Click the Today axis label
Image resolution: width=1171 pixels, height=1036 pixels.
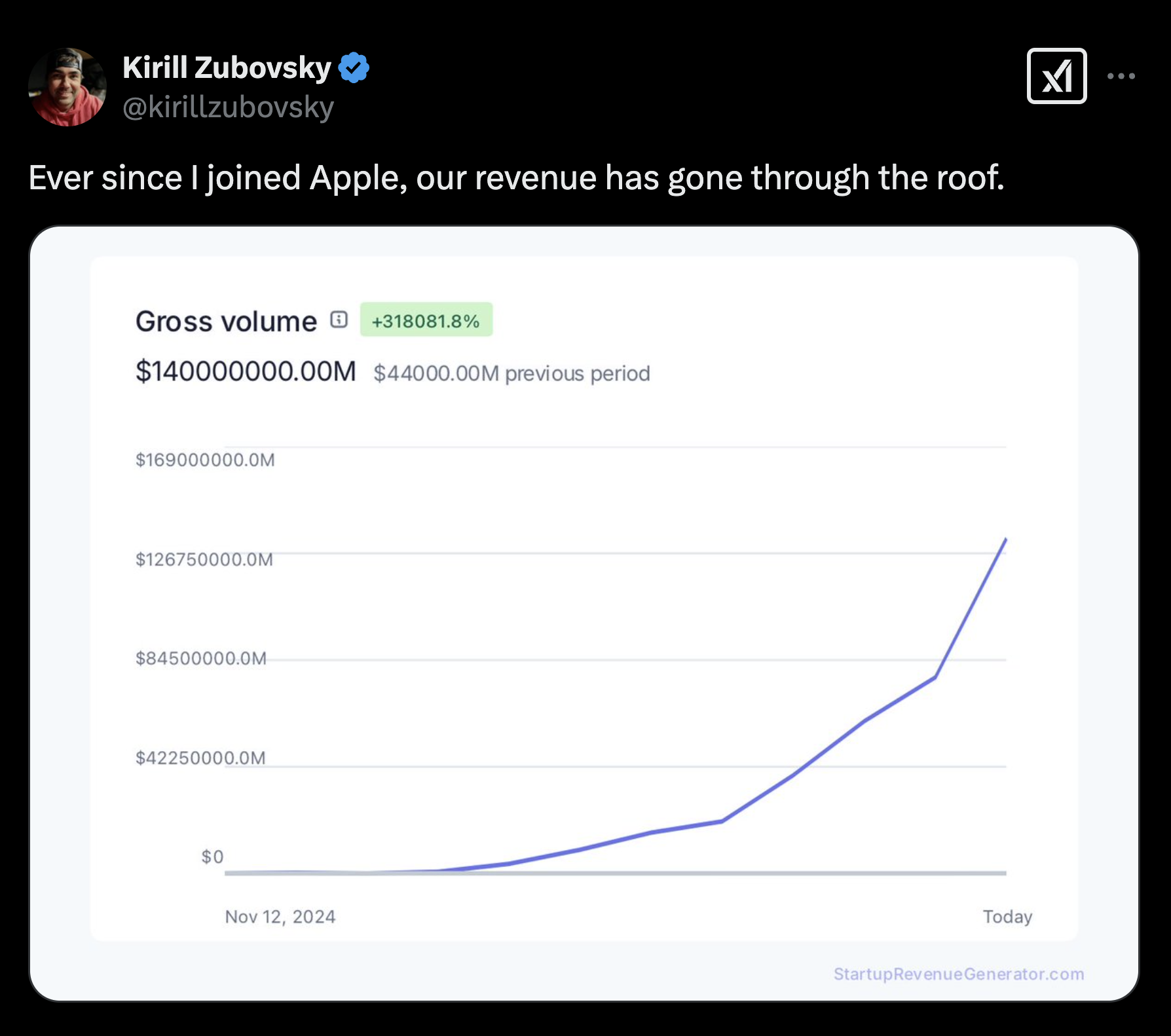coord(1007,916)
